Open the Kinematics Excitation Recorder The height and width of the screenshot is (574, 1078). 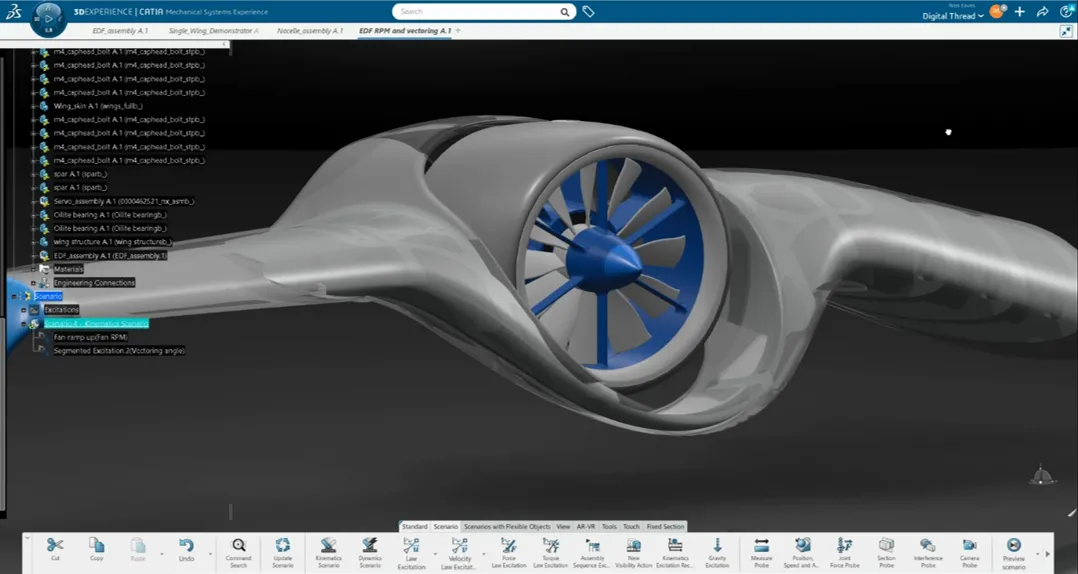coord(675,553)
